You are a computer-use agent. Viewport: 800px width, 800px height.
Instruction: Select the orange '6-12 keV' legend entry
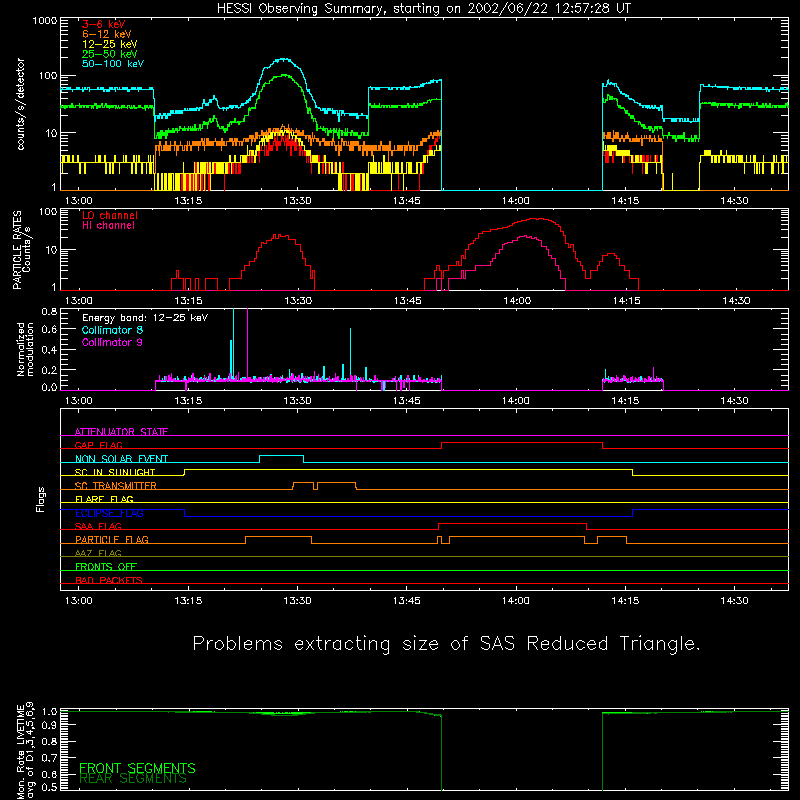[107, 34]
